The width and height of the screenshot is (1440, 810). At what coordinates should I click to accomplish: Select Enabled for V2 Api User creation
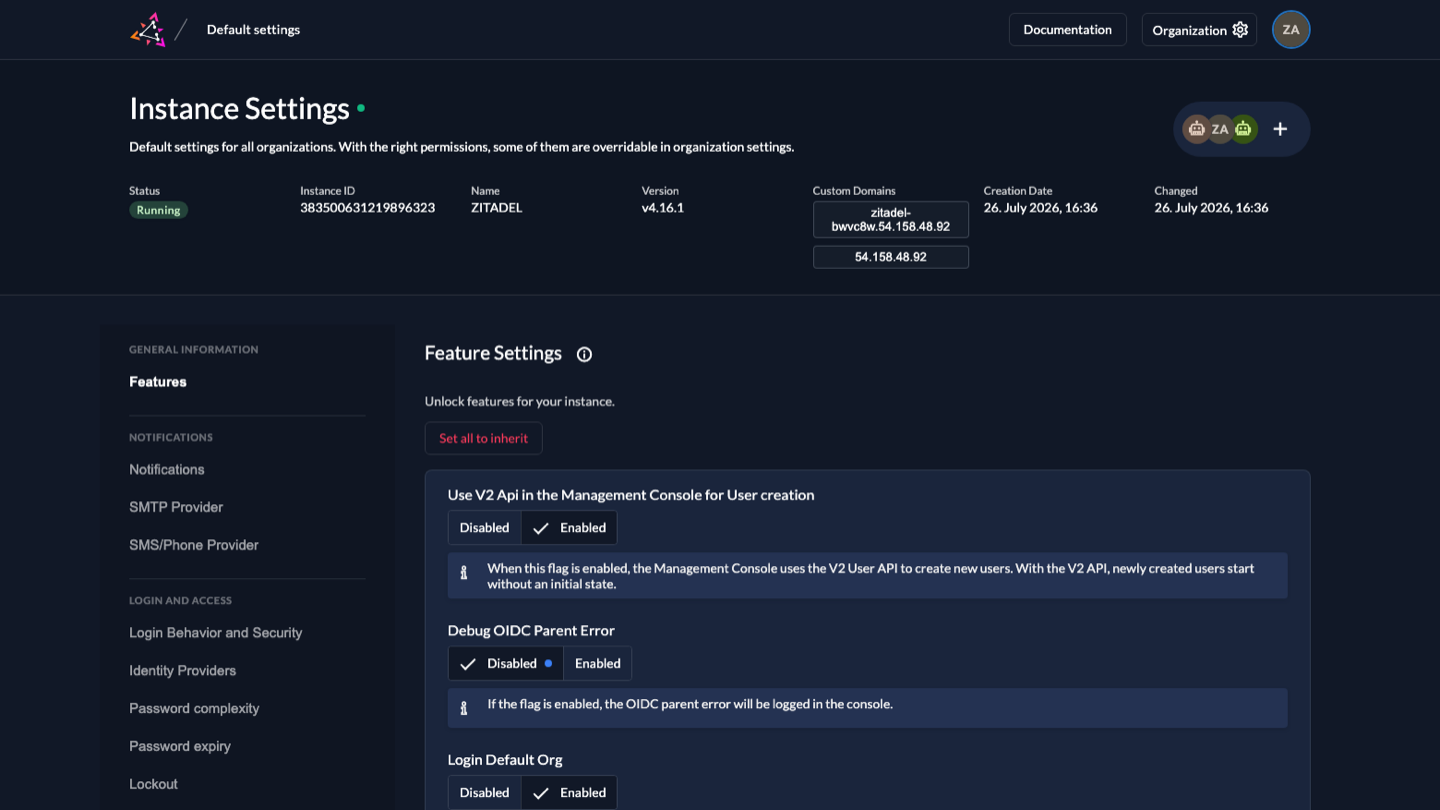tap(569, 528)
